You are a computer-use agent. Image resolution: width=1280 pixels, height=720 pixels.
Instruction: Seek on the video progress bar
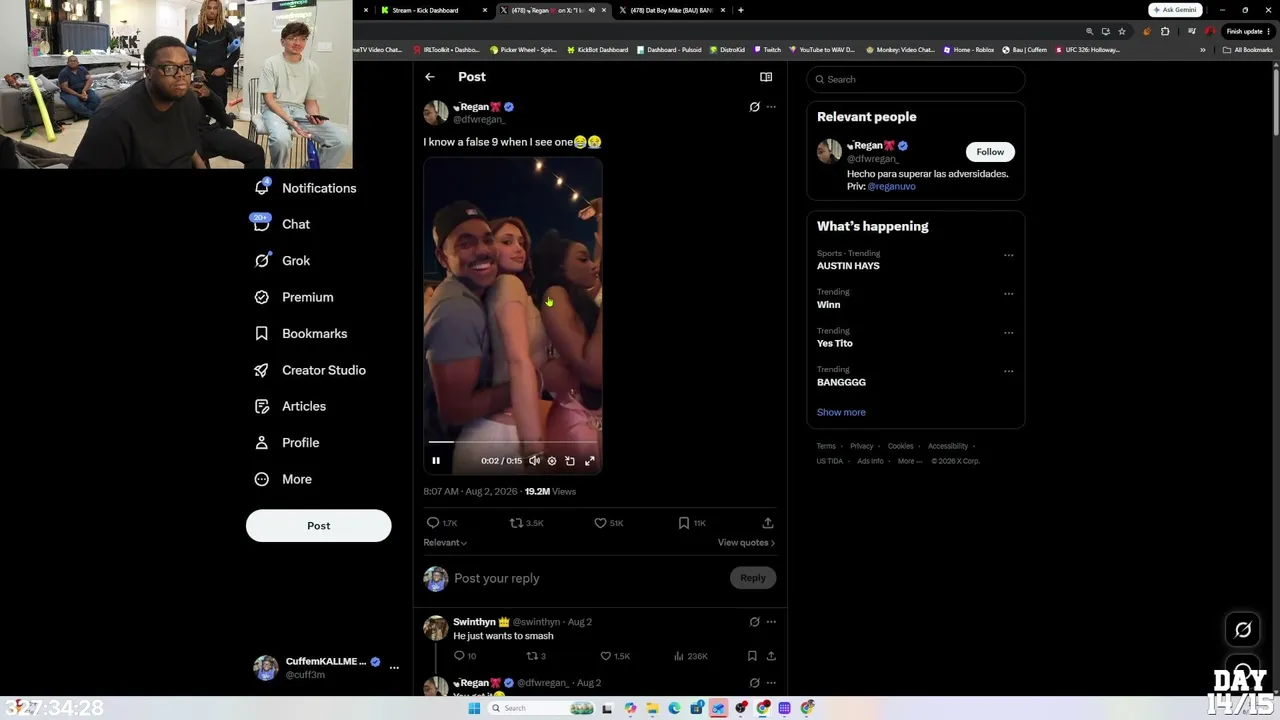(x=513, y=441)
